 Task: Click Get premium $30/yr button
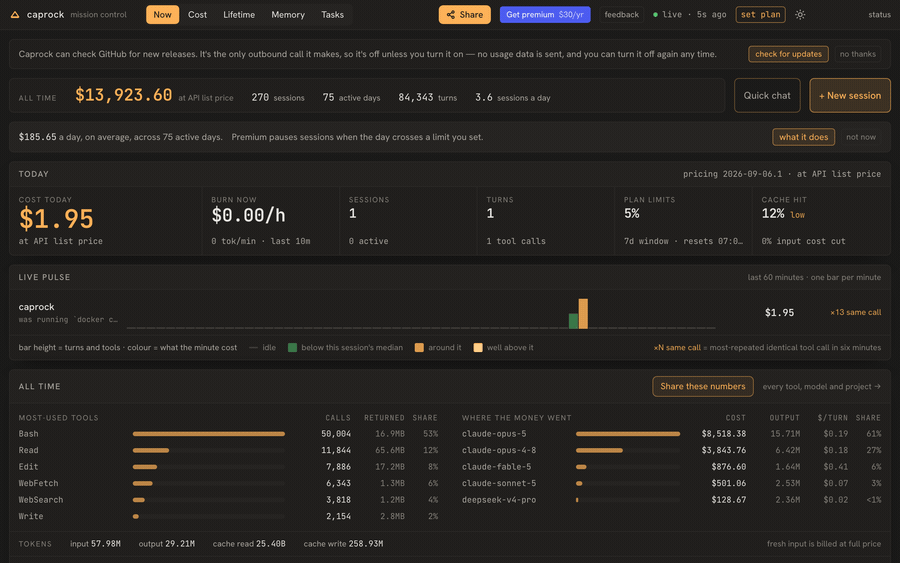pyautogui.click(x=545, y=15)
